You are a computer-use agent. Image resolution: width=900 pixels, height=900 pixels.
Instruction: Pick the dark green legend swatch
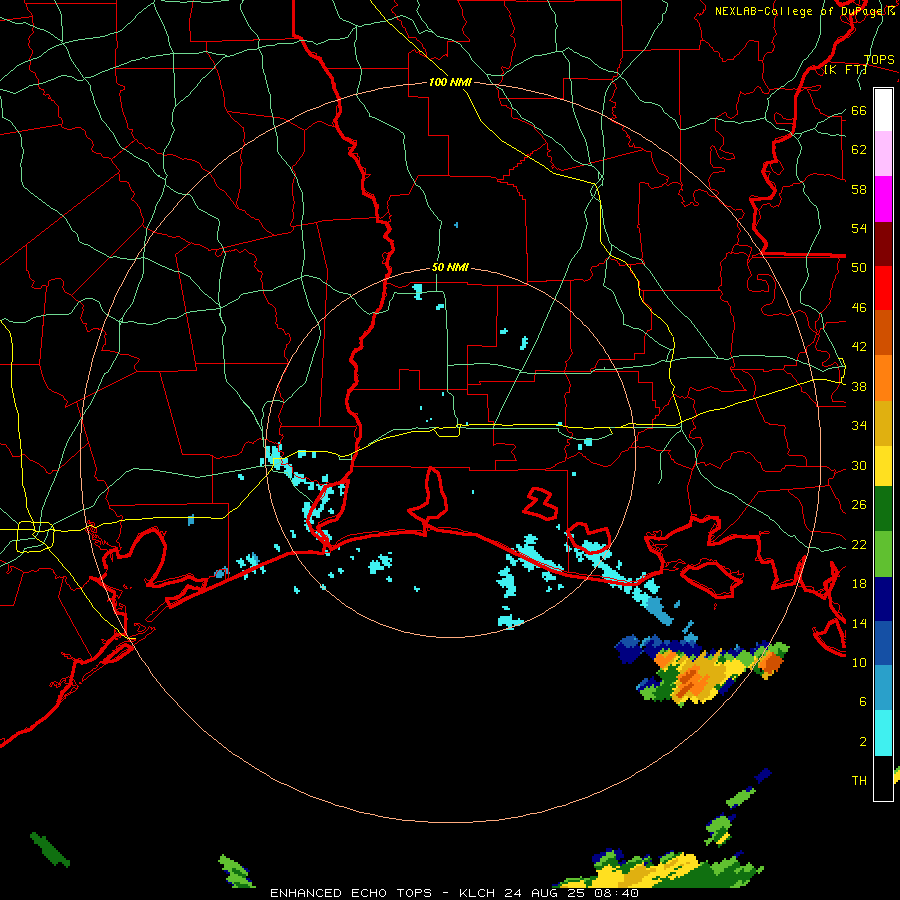click(883, 509)
